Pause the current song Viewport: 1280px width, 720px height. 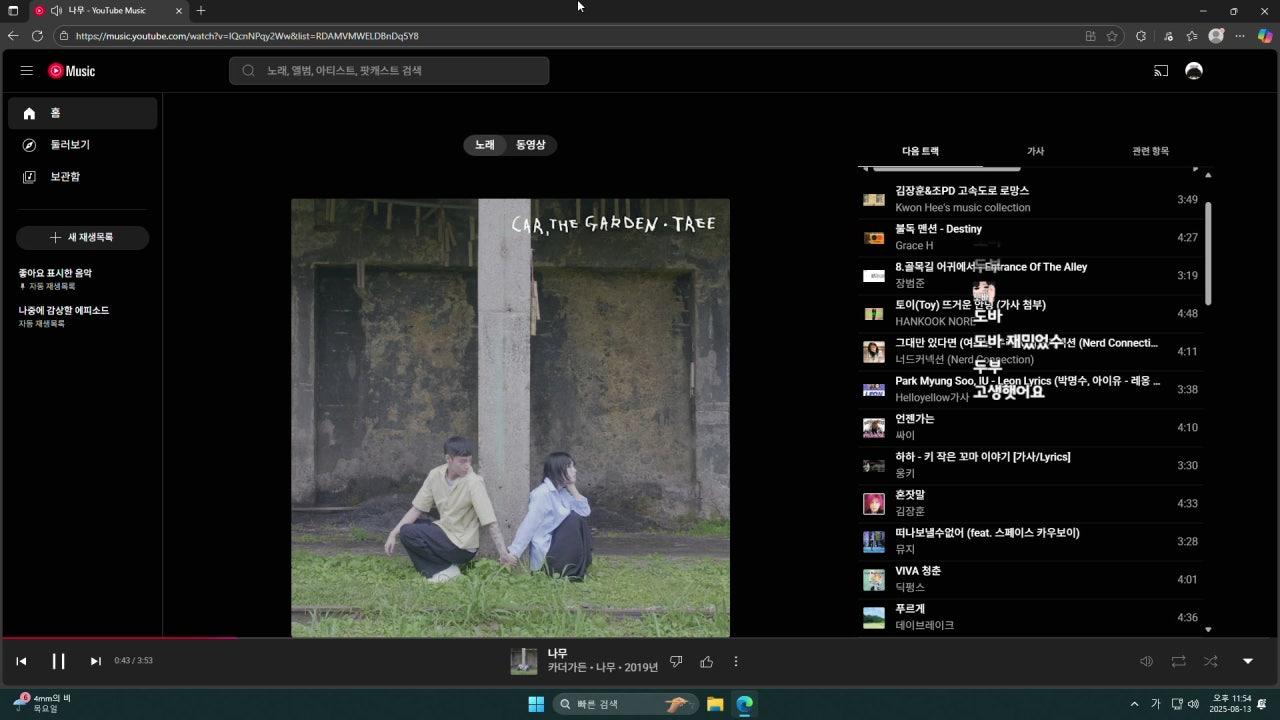(58, 661)
